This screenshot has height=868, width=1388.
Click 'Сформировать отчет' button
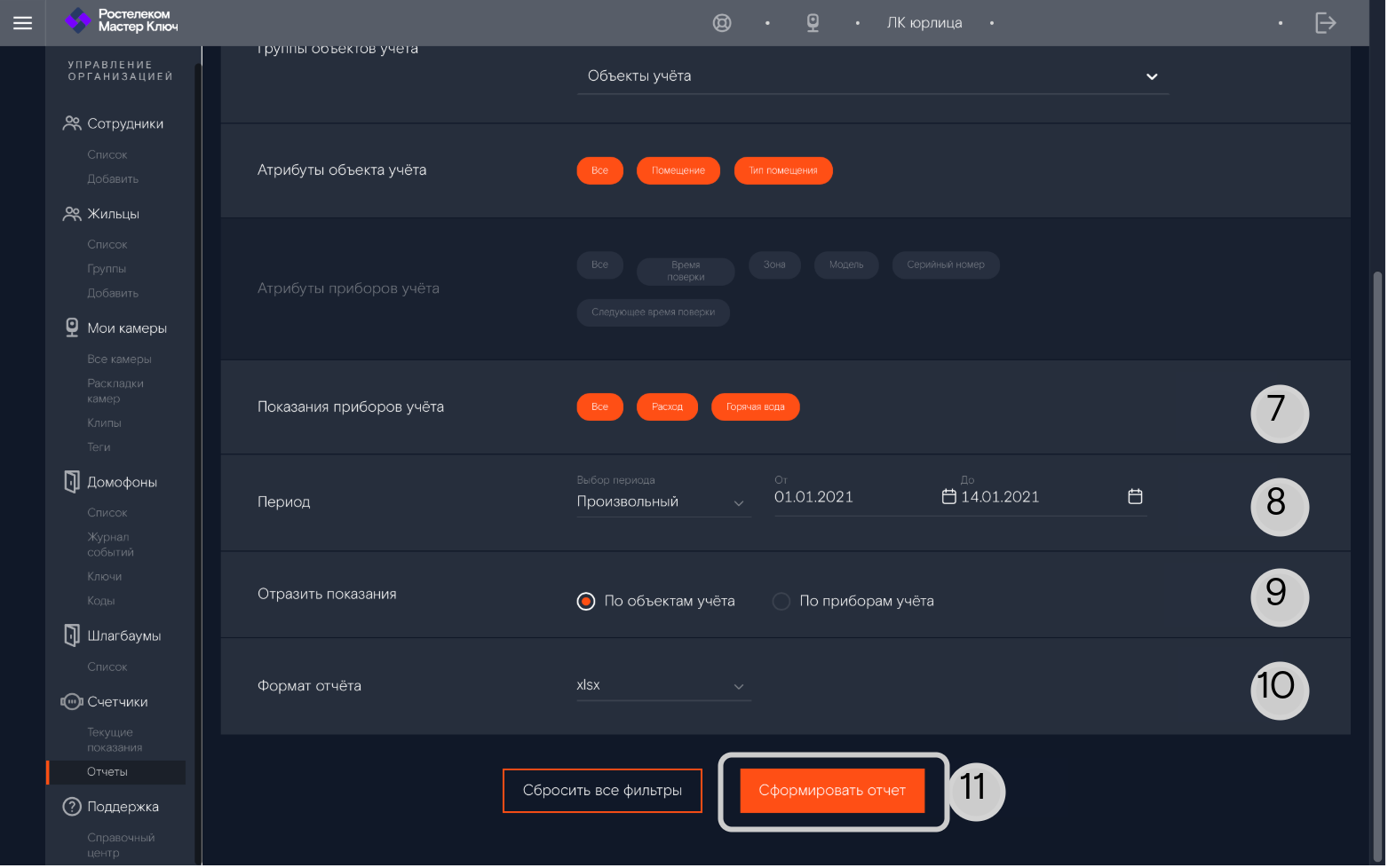(832, 791)
